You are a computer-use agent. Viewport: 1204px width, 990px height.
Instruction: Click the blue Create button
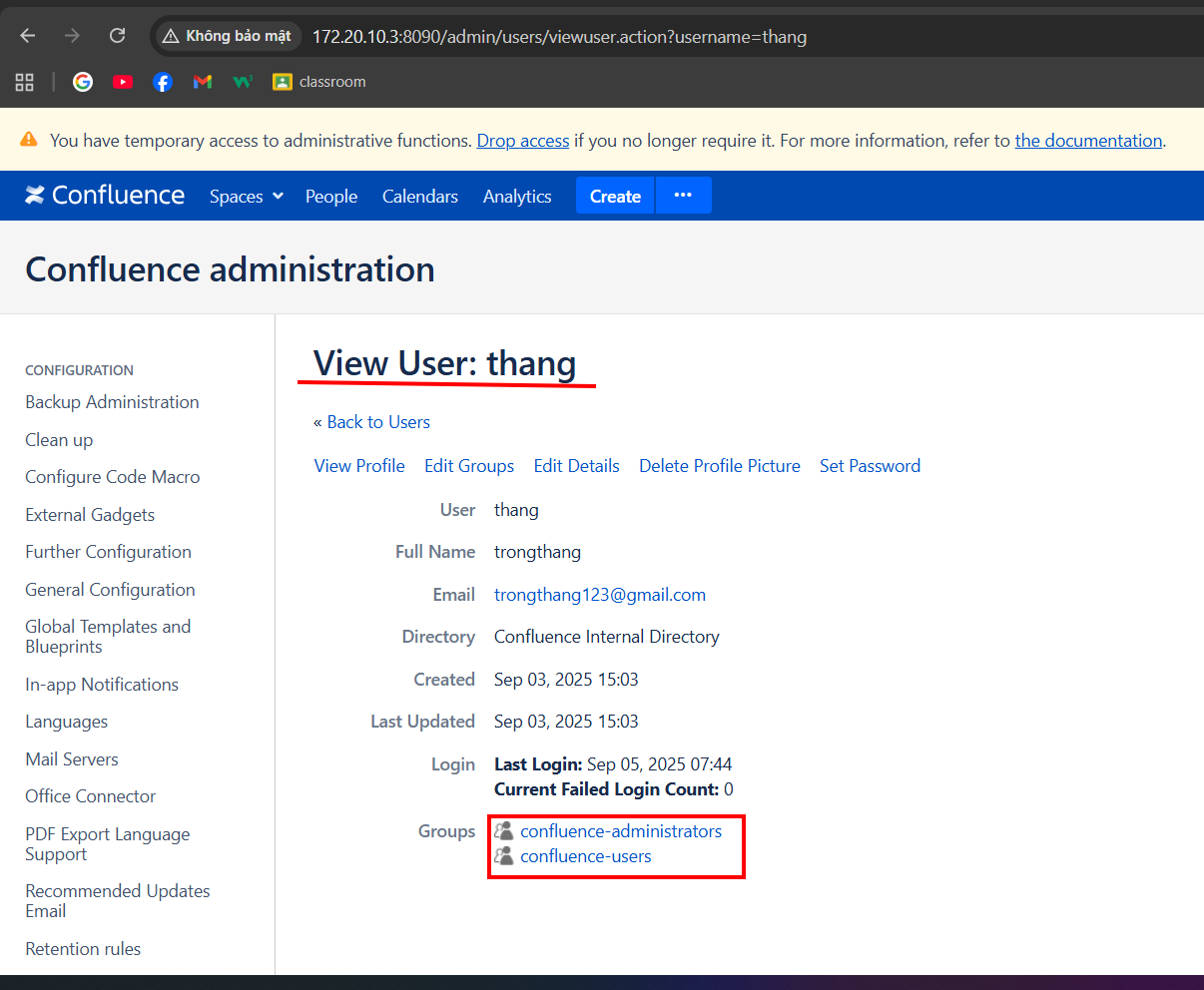(615, 196)
